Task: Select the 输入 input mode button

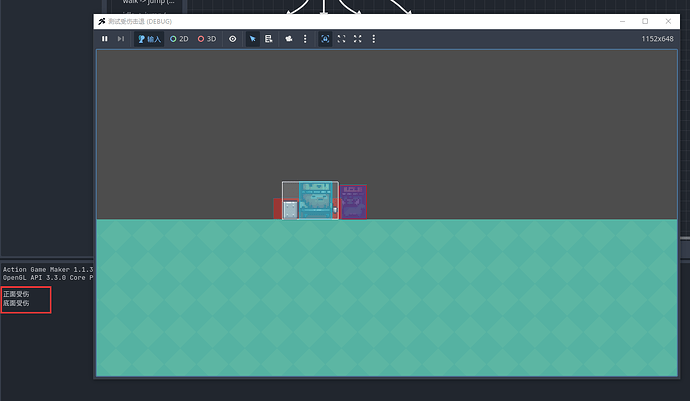Action: click(x=149, y=39)
